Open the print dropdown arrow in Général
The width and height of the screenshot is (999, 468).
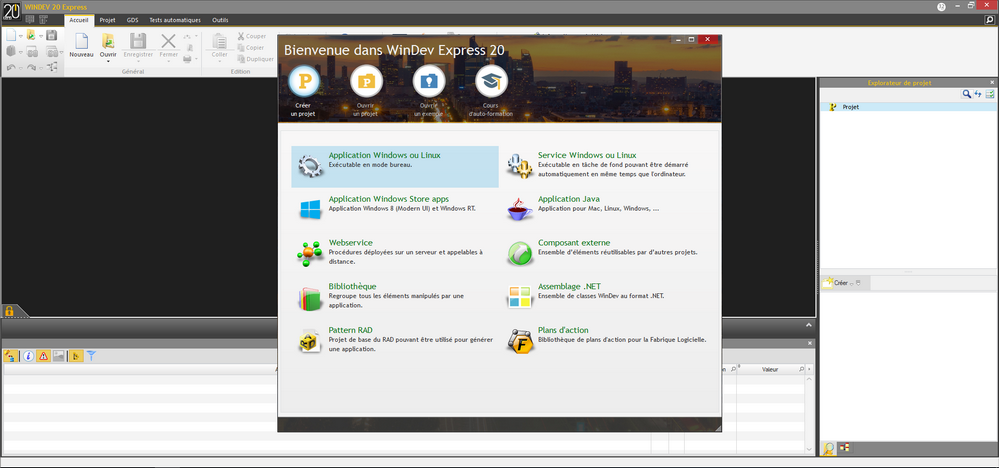(196, 59)
